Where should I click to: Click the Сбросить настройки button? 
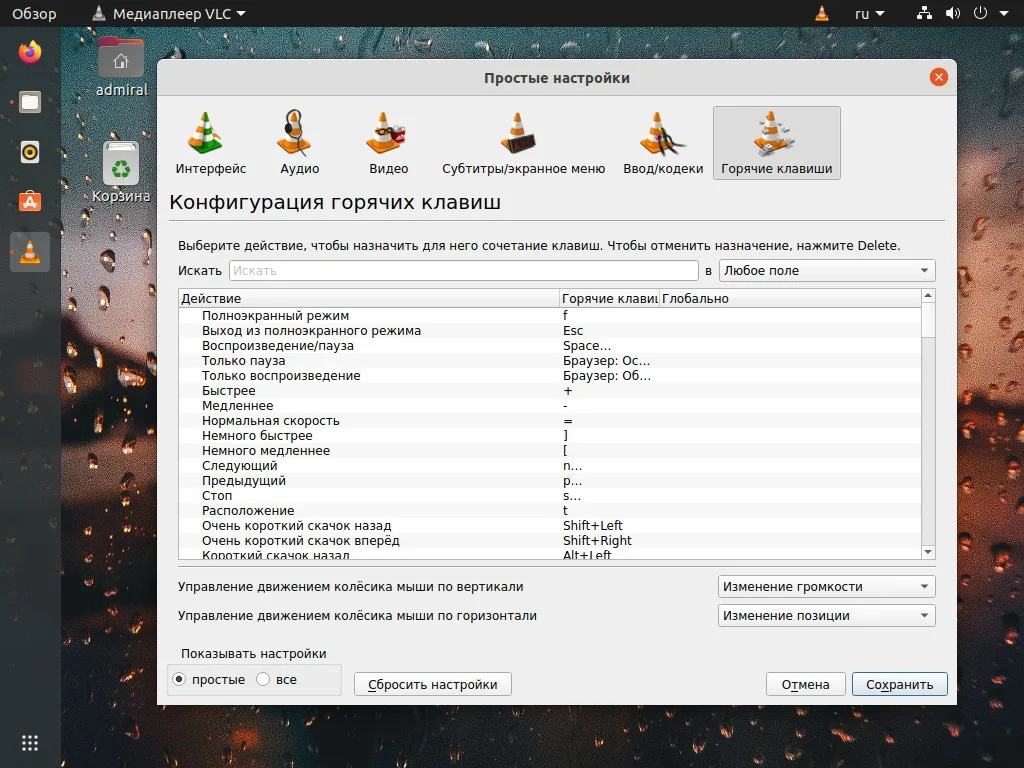432,684
